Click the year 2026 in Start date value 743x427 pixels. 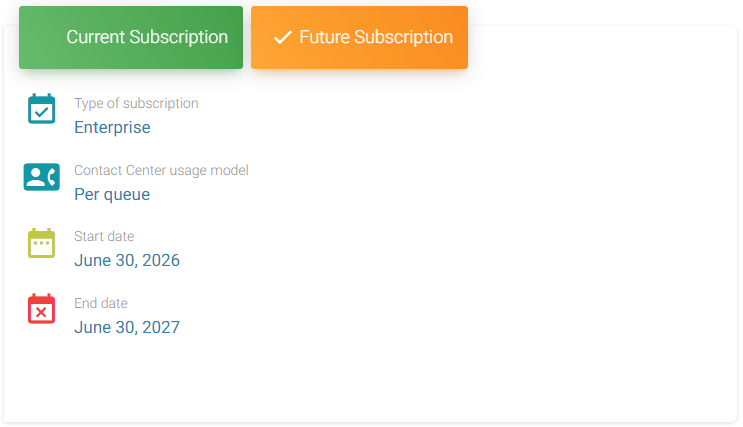click(160, 261)
